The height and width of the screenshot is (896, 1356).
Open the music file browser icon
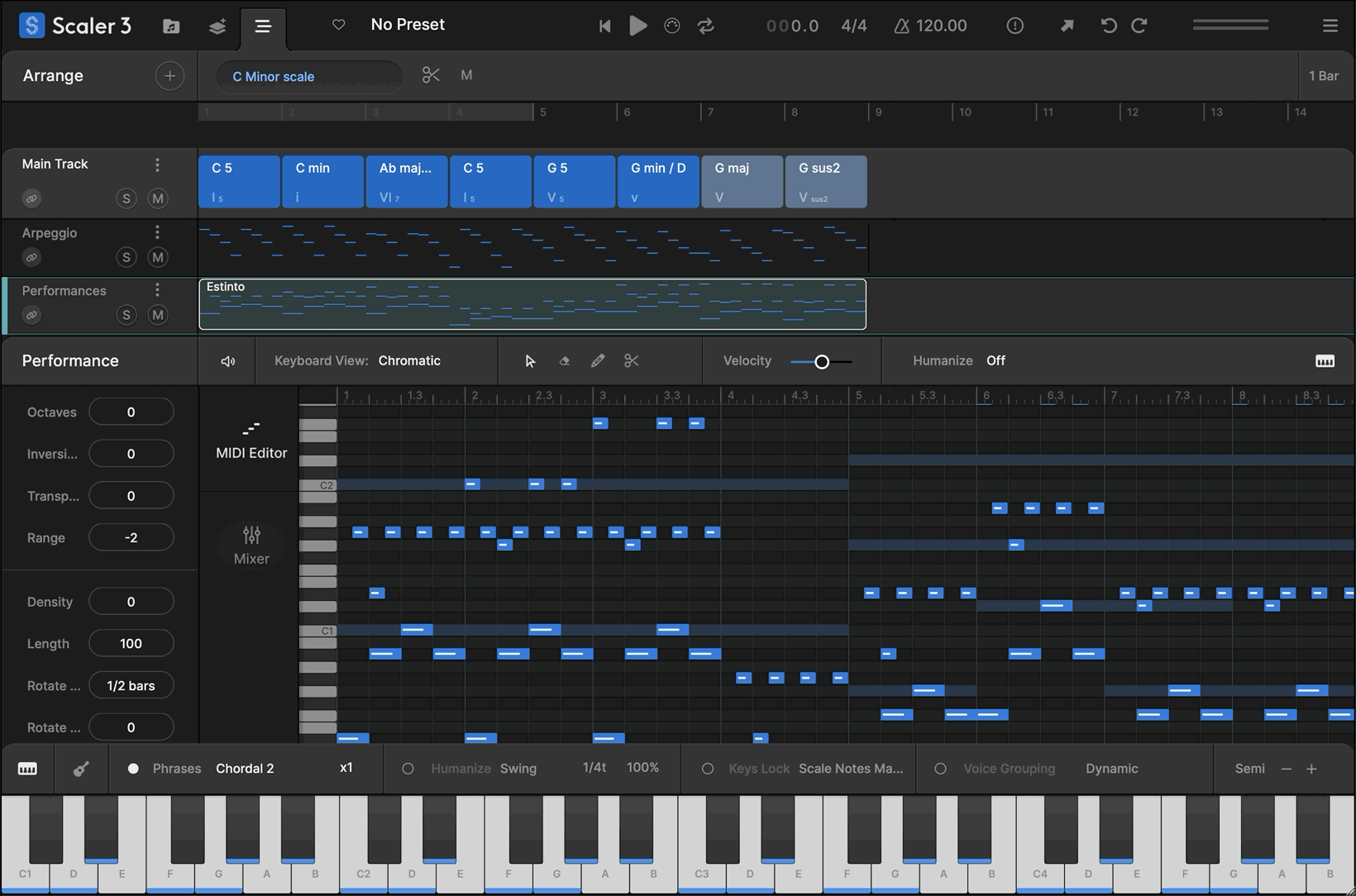point(171,26)
